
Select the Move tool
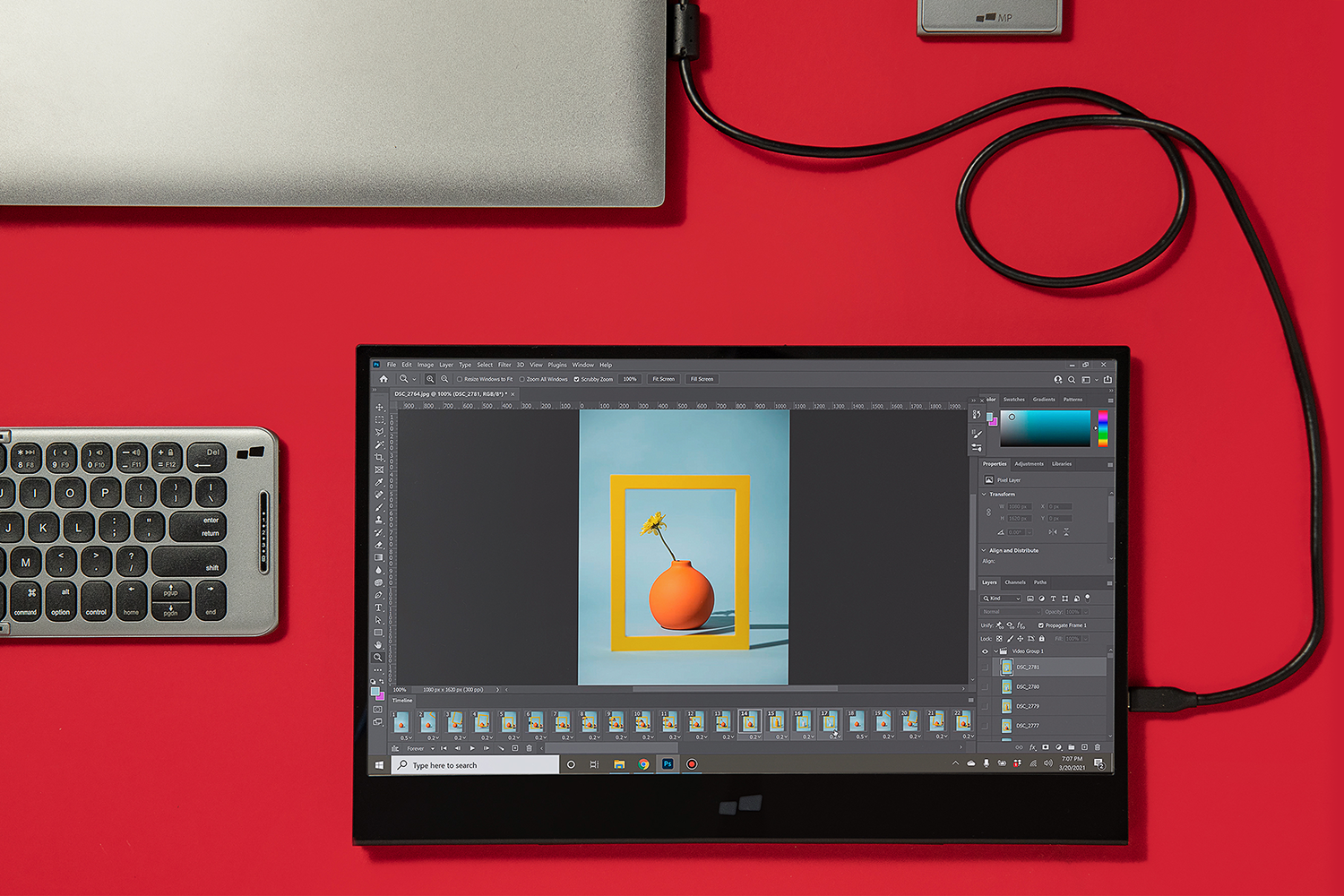click(379, 408)
